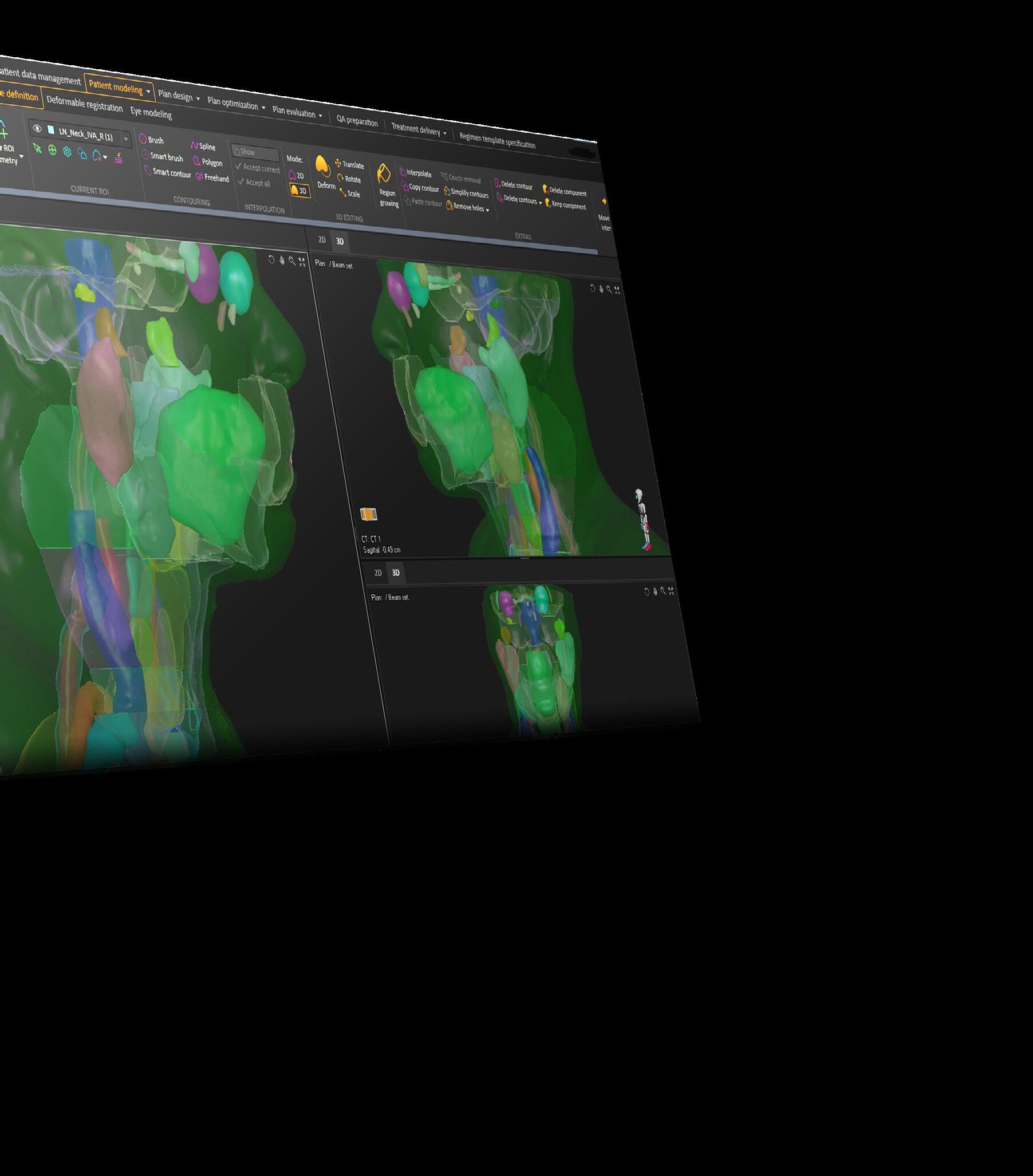This screenshot has width=1033, height=1176.
Task: Expand the Plan optimization dropdown arrow
Action: click(263, 108)
